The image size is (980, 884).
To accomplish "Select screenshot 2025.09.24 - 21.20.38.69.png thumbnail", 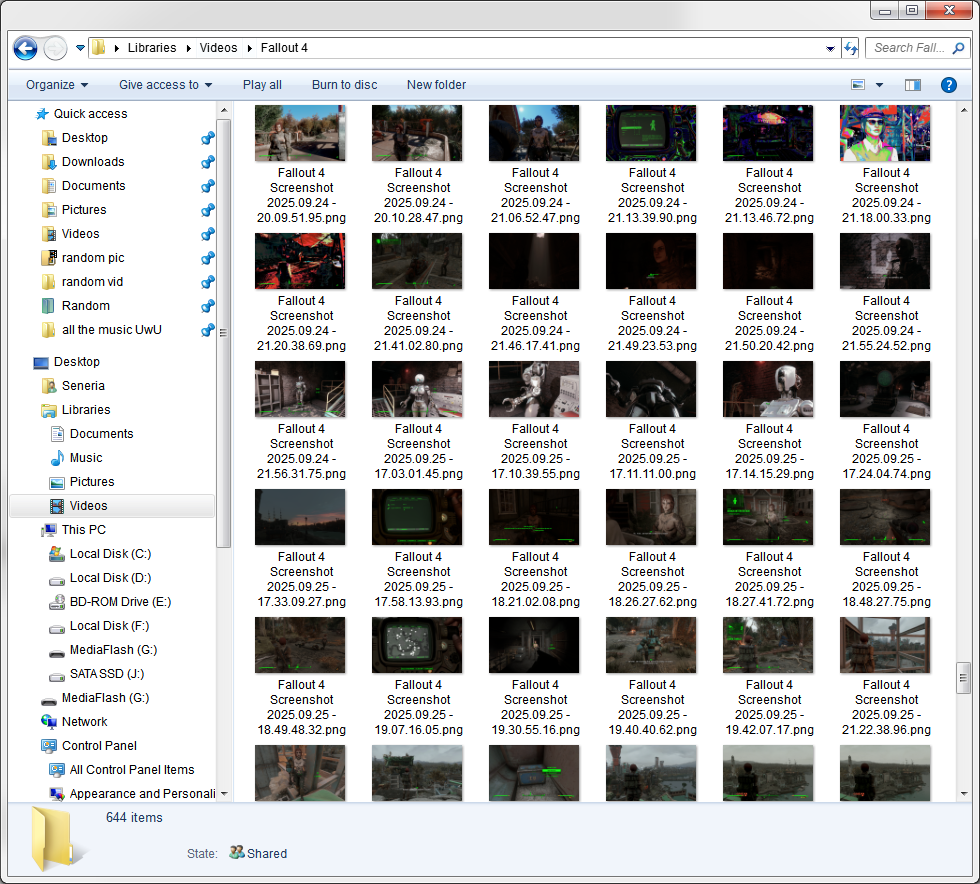I will [x=300, y=261].
